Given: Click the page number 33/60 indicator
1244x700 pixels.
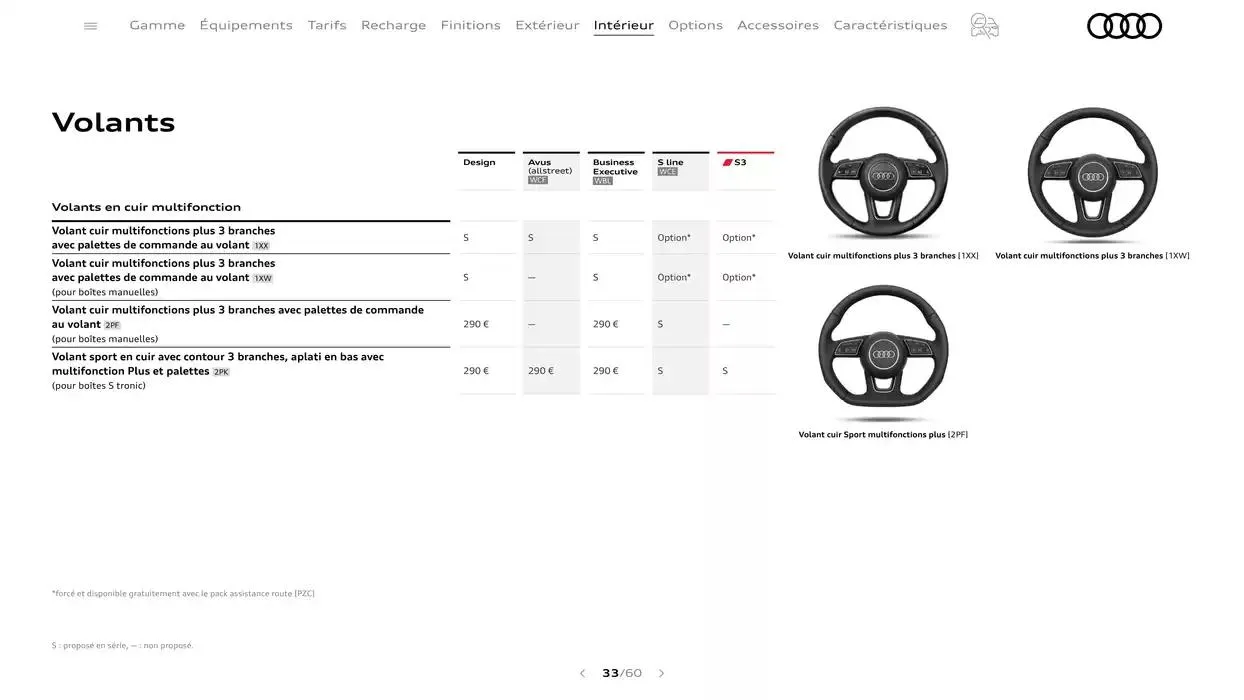Looking at the screenshot, I should pyautogui.click(x=622, y=673).
